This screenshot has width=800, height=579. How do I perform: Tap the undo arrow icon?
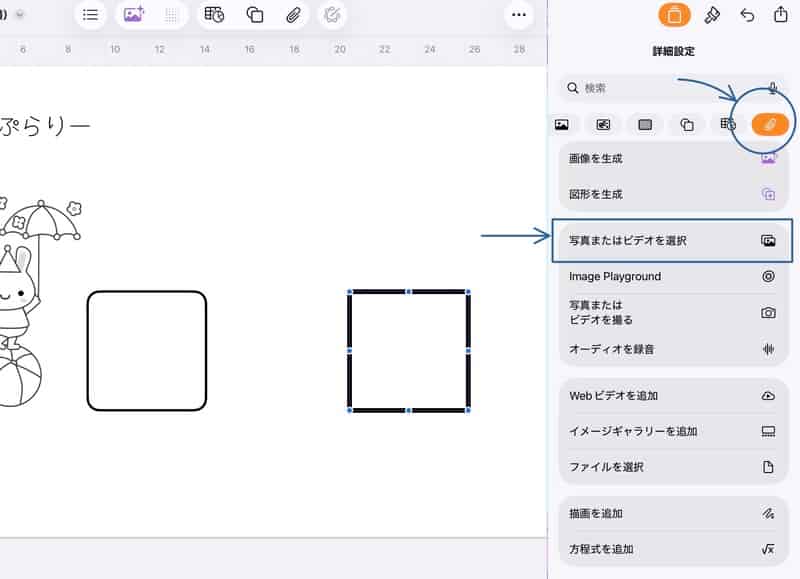747,15
